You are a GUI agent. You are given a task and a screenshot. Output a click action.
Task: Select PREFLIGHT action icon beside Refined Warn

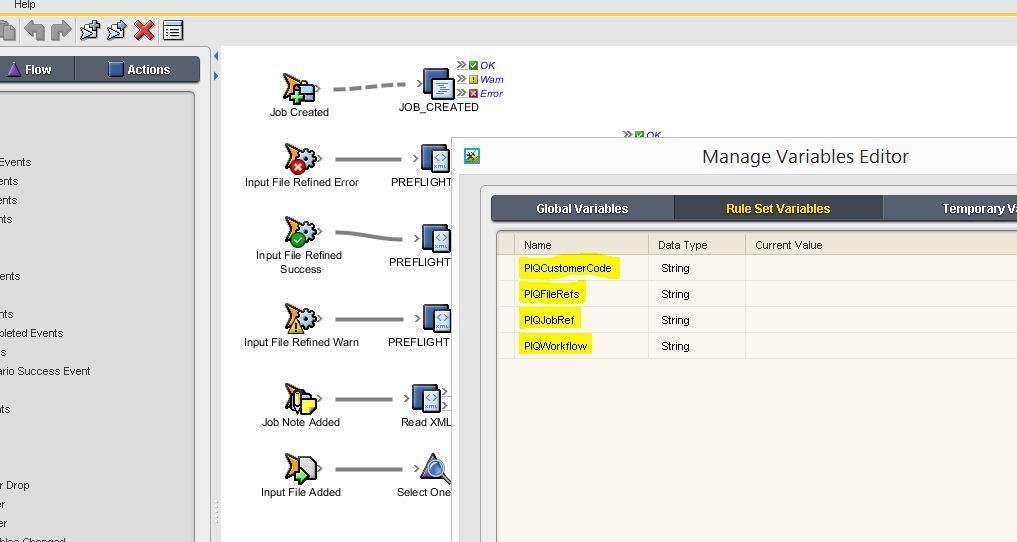[436, 318]
